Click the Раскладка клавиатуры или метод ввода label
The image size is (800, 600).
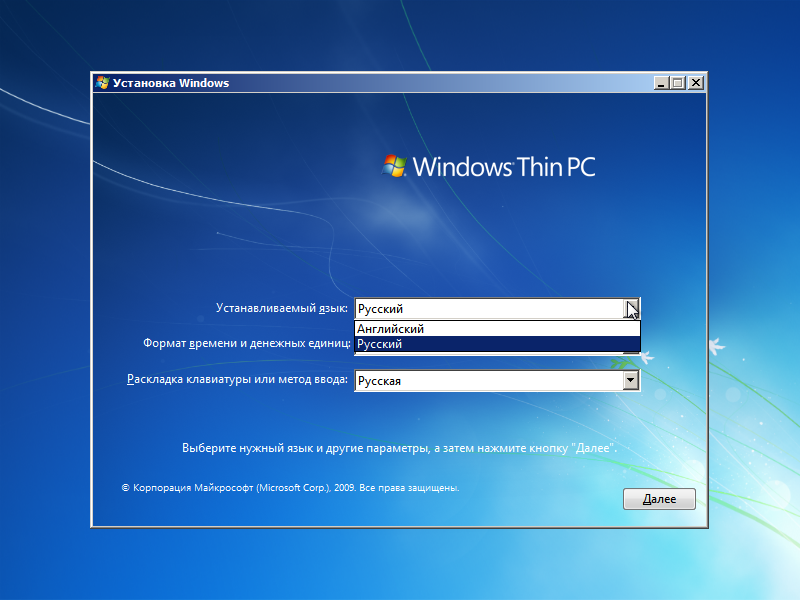pos(237,380)
